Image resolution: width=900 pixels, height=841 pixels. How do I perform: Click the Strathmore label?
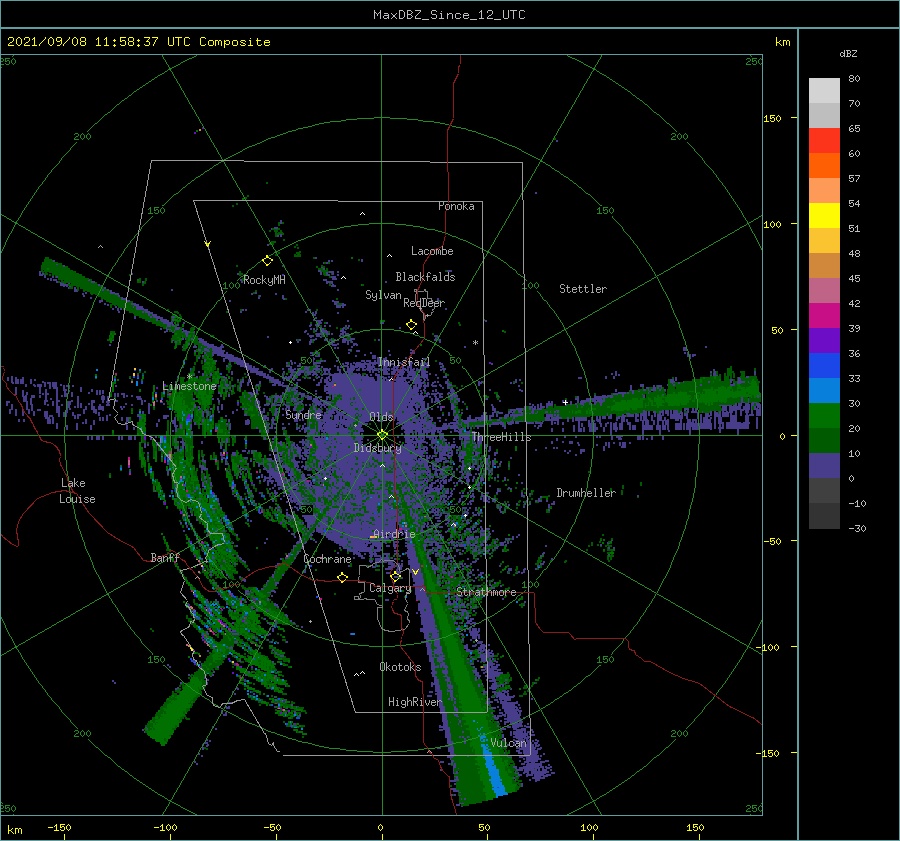(486, 592)
